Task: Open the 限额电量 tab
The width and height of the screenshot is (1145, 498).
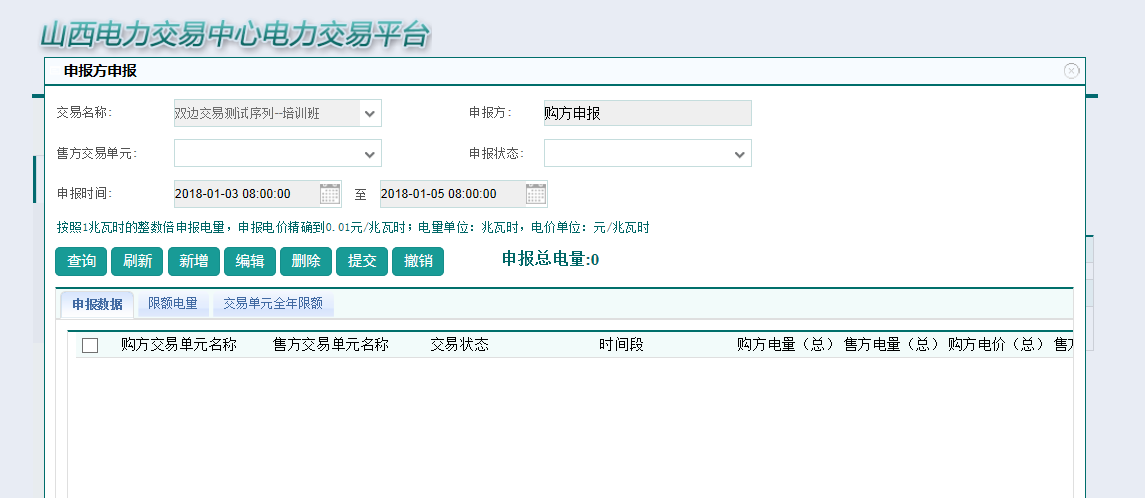Action: (x=173, y=304)
